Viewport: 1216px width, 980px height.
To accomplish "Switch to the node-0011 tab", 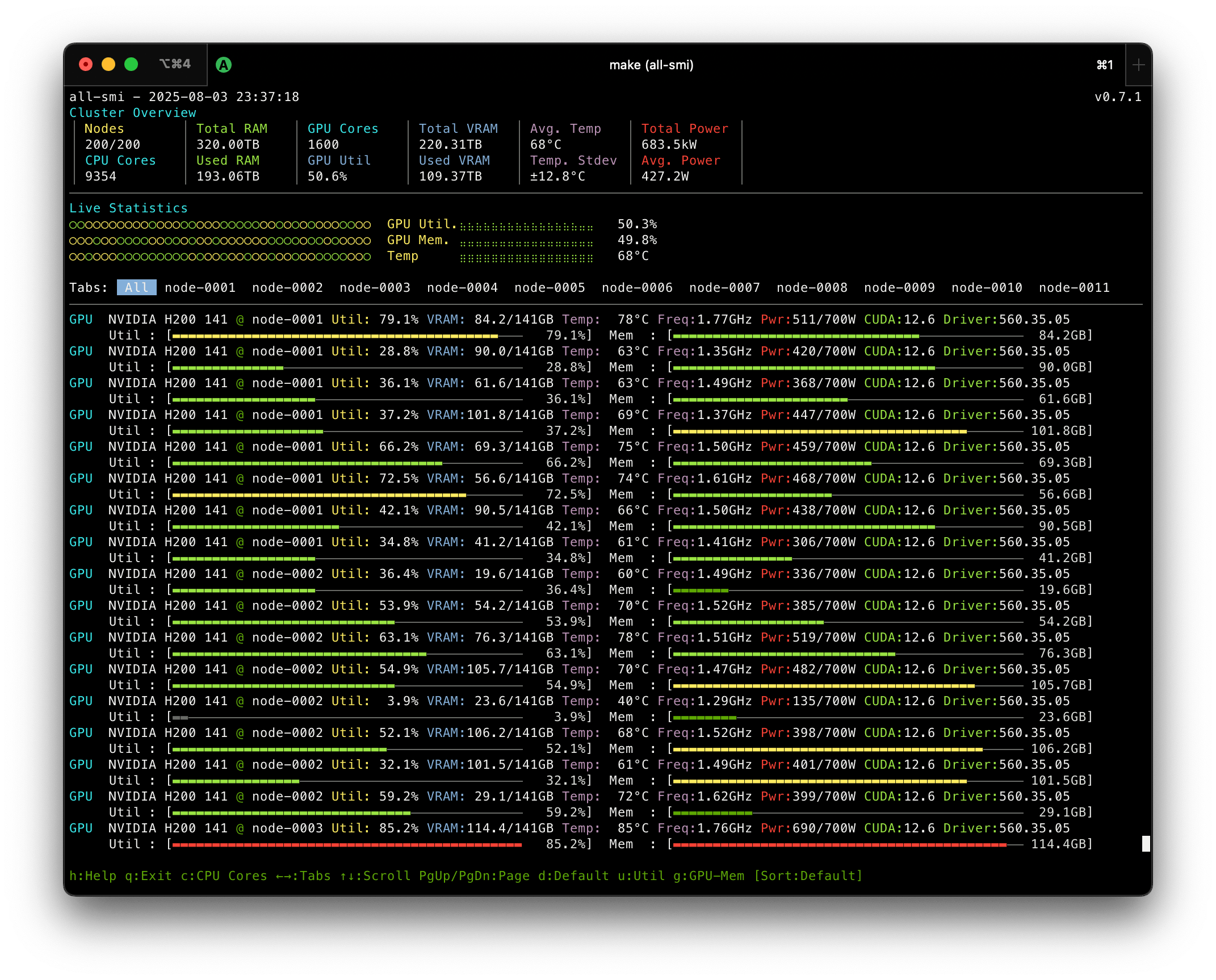I will pos(1075,287).
